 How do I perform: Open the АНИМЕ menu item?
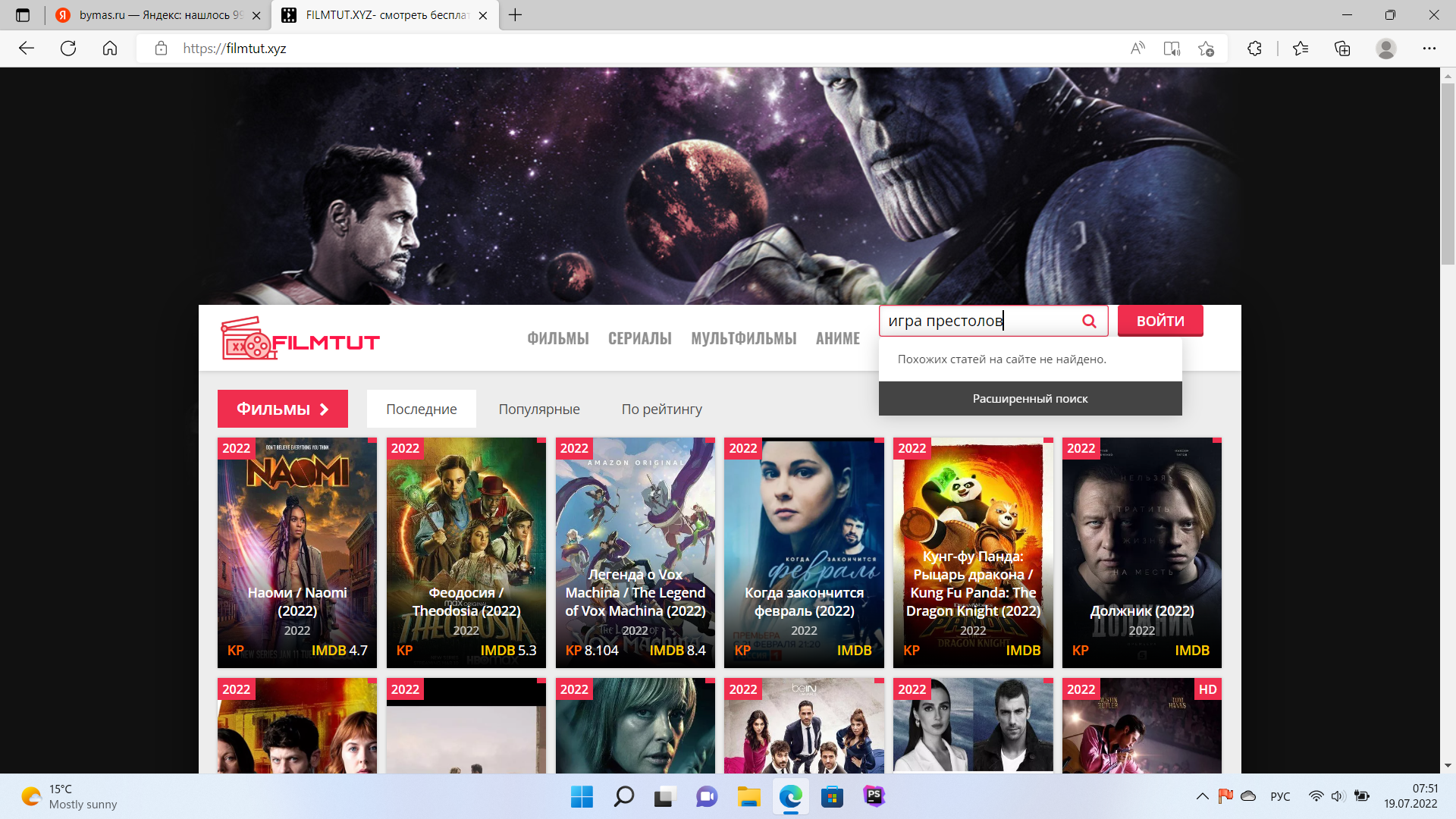tap(837, 339)
